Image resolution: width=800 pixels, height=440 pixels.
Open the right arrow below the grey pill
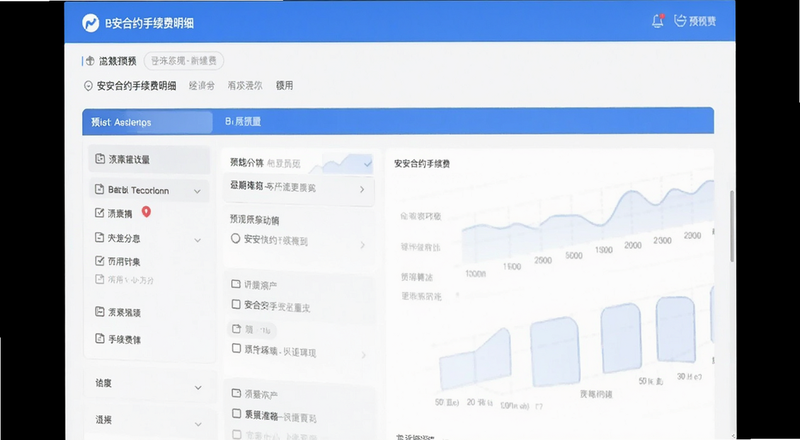(364, 355)
